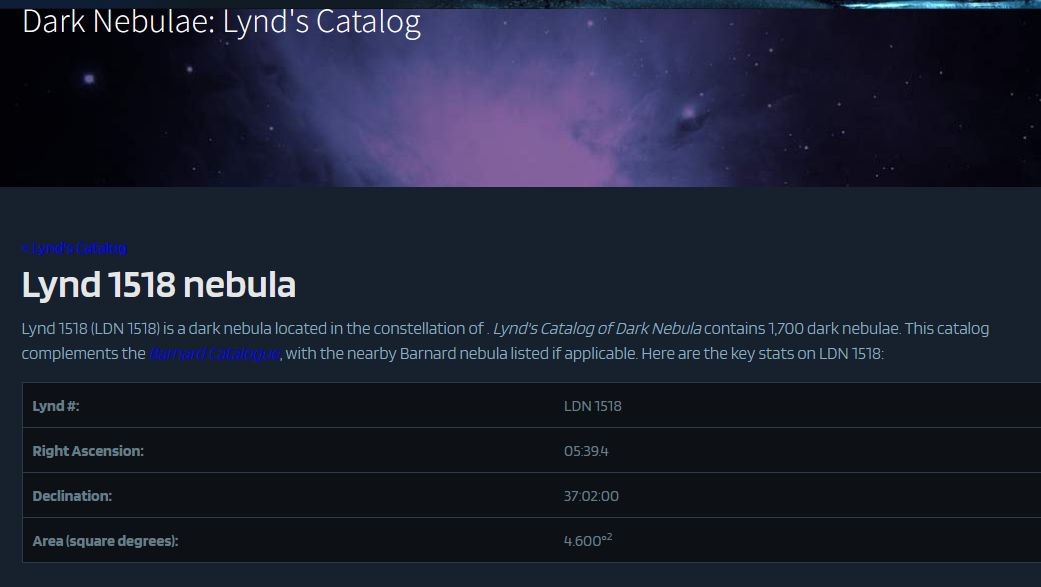Click 'Lynd 1518 (LDN 1518)' at paragraph start
The height and width of the screenshot is (587, 1041).
point(90,329)
